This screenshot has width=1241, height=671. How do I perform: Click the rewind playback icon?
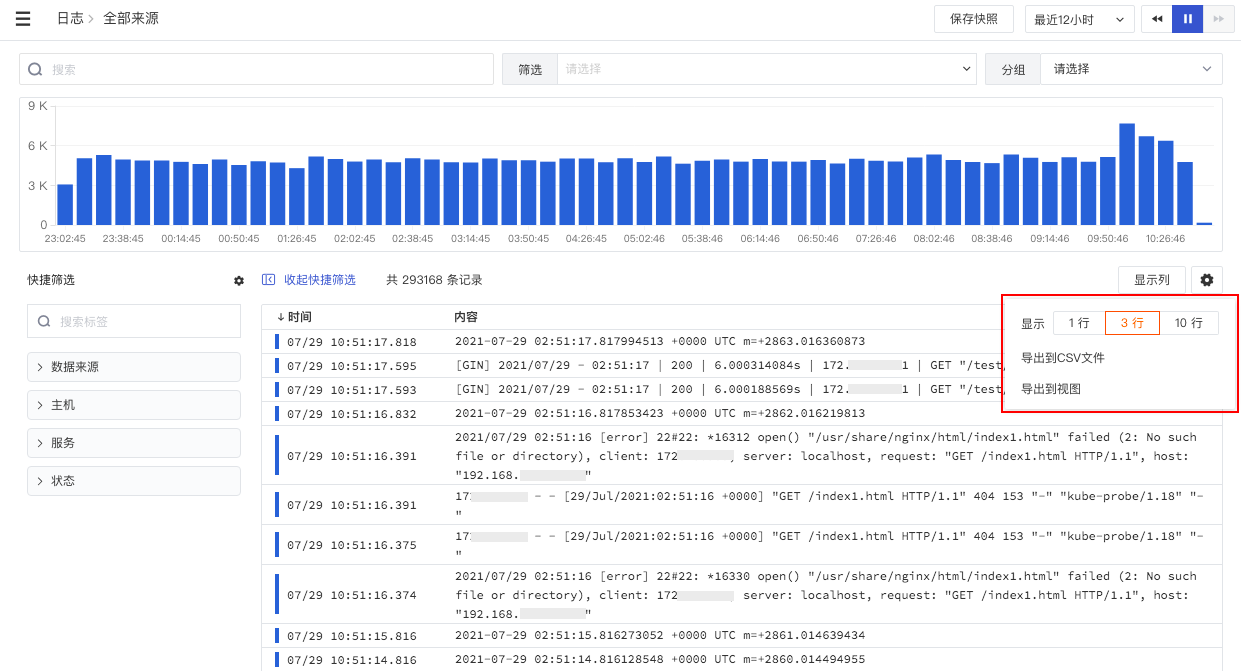pos(1157,19)
